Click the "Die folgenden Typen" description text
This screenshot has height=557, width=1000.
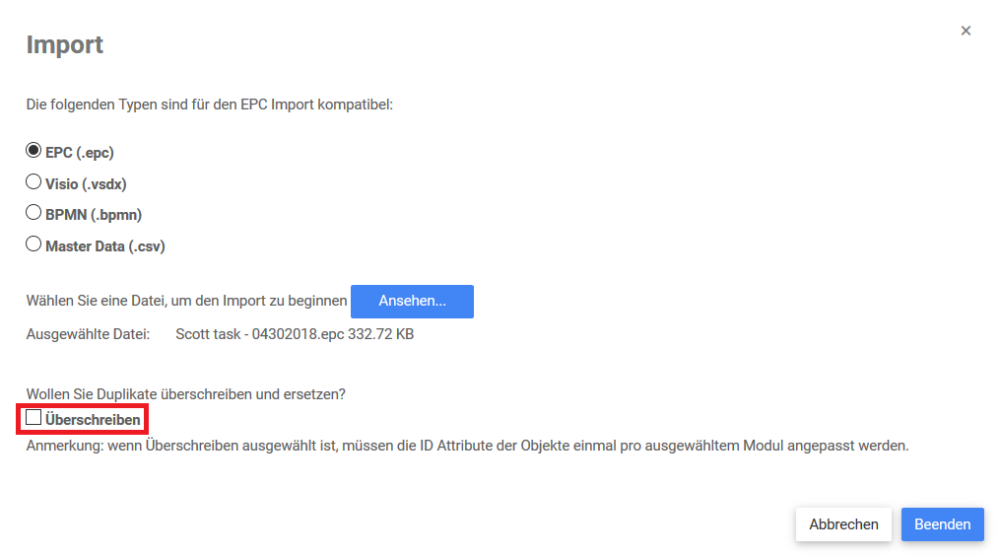[209, 104]
